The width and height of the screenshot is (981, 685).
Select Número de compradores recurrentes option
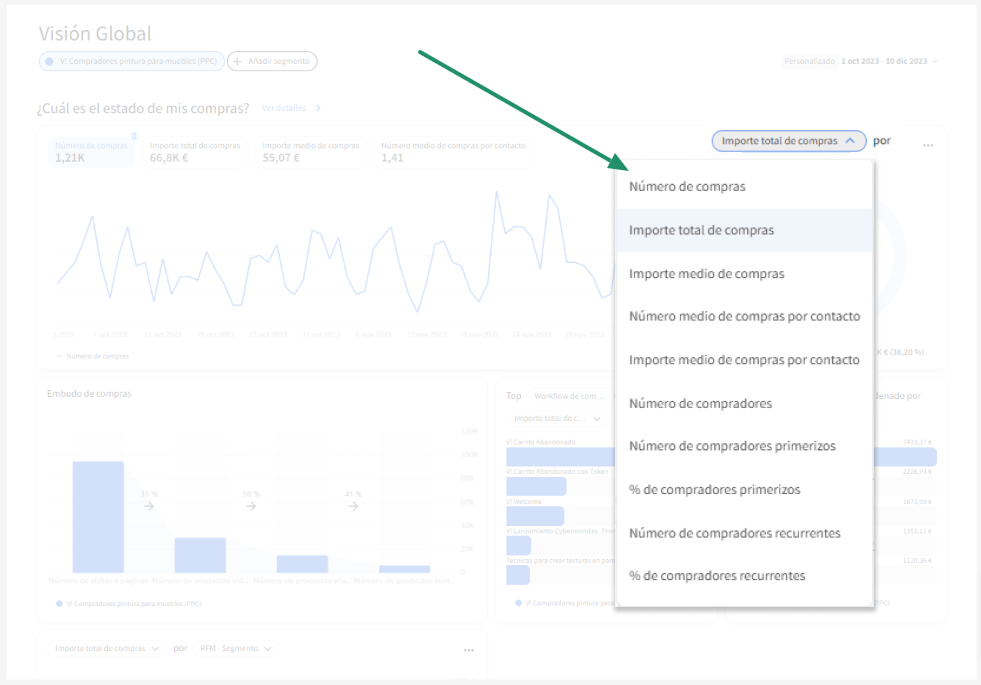[x=745, y=533]
